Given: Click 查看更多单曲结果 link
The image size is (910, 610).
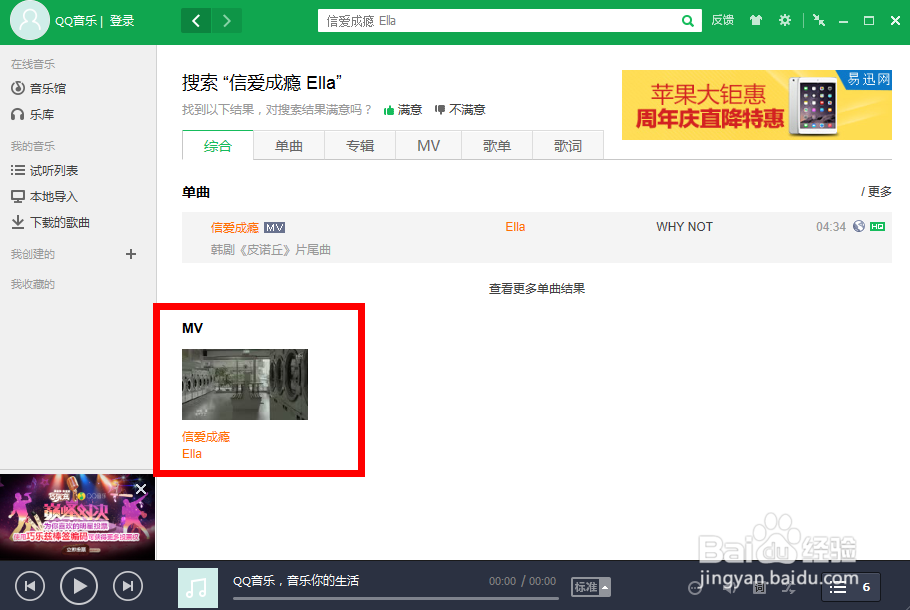Looking at the screenshot, I should pyautogui.click(x=537, y=288).
